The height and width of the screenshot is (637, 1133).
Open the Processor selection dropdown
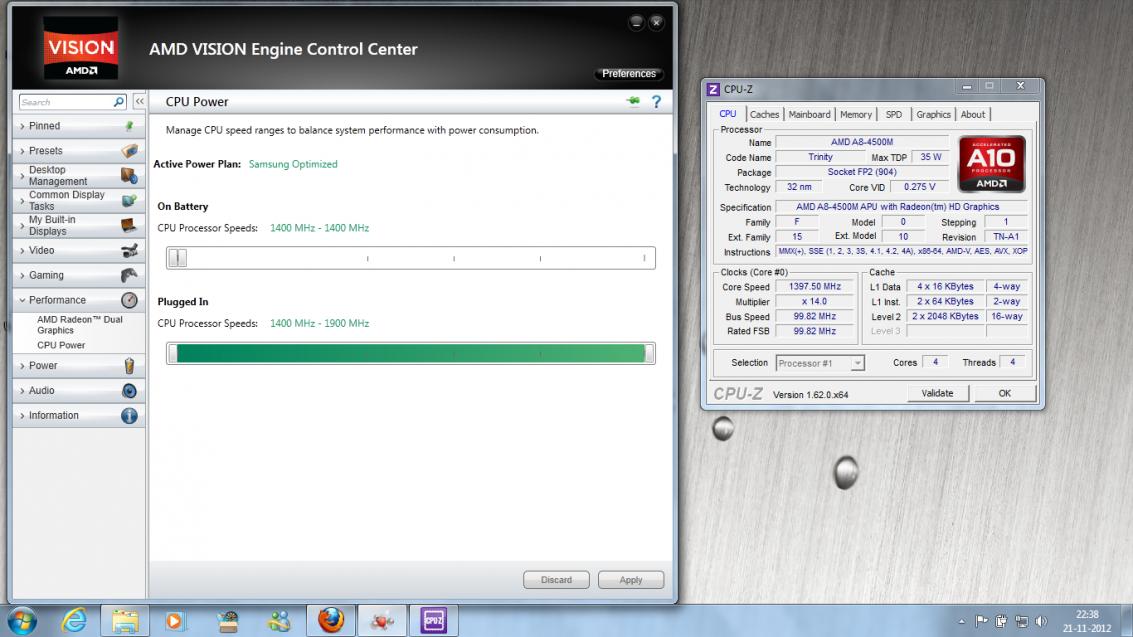[820, 363]
